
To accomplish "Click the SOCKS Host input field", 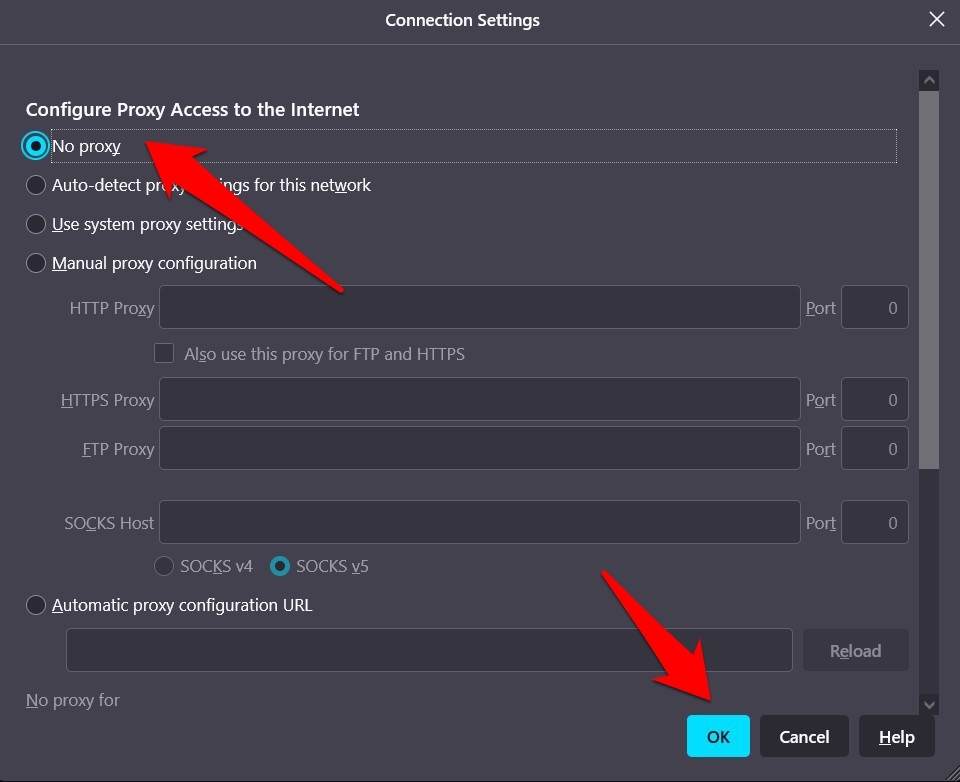I will [480, 521].
